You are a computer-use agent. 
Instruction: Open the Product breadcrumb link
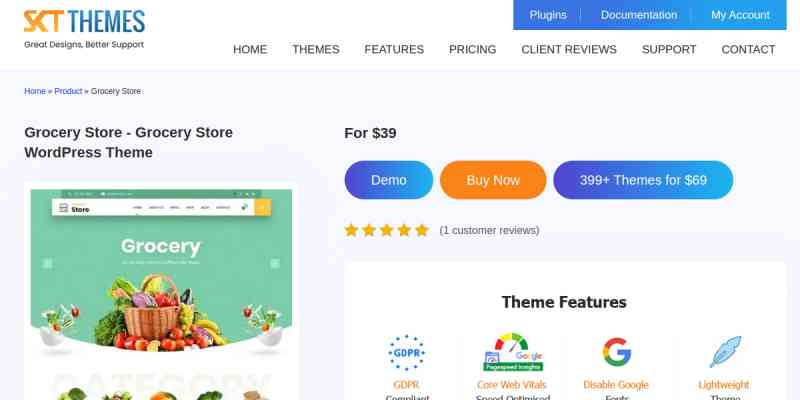[68, 91]
